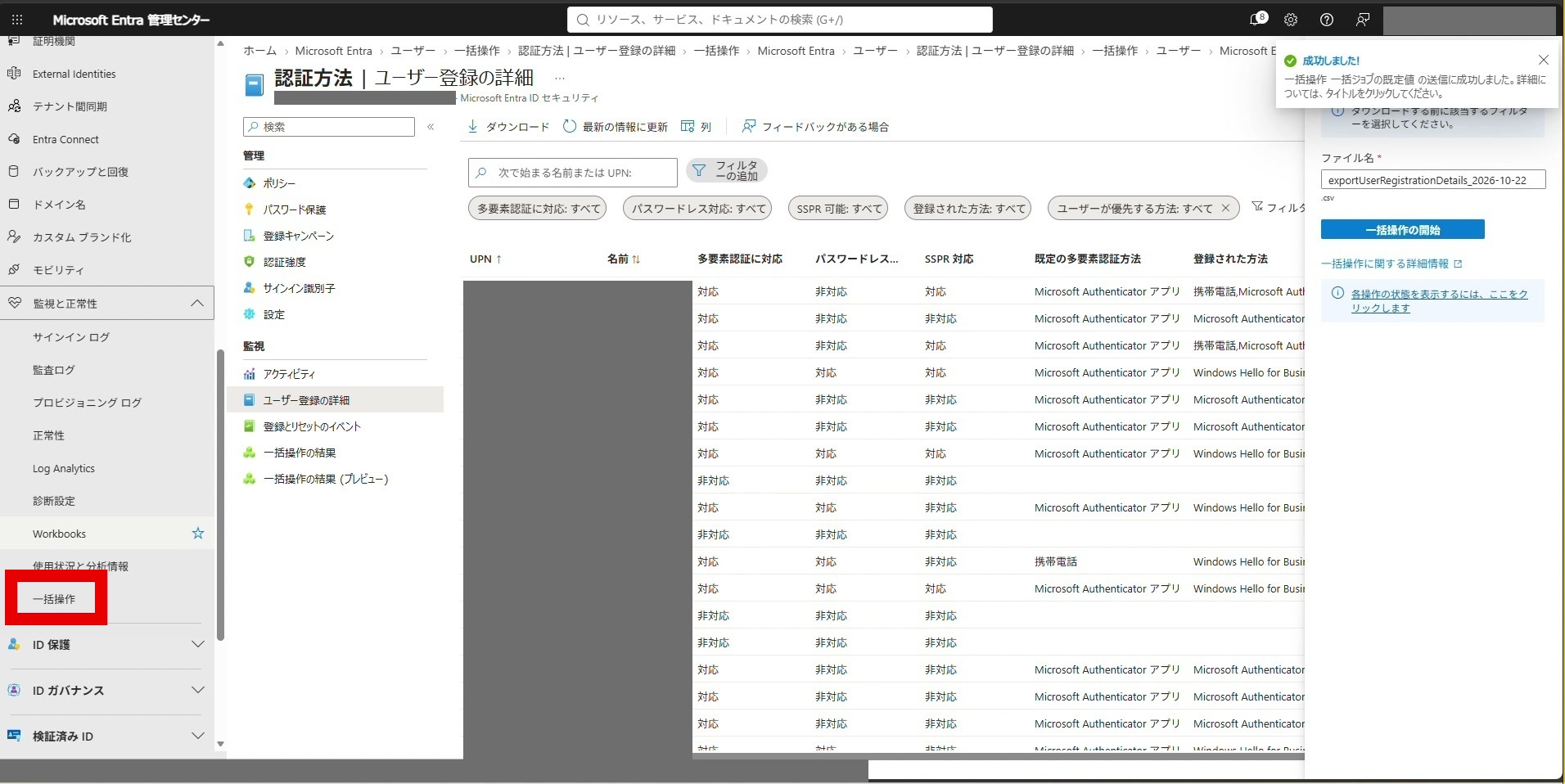Open 登録キャンペーン menu item
Image resolution: width=1565 pixels, height=784 pixels.
pos(297,236)
